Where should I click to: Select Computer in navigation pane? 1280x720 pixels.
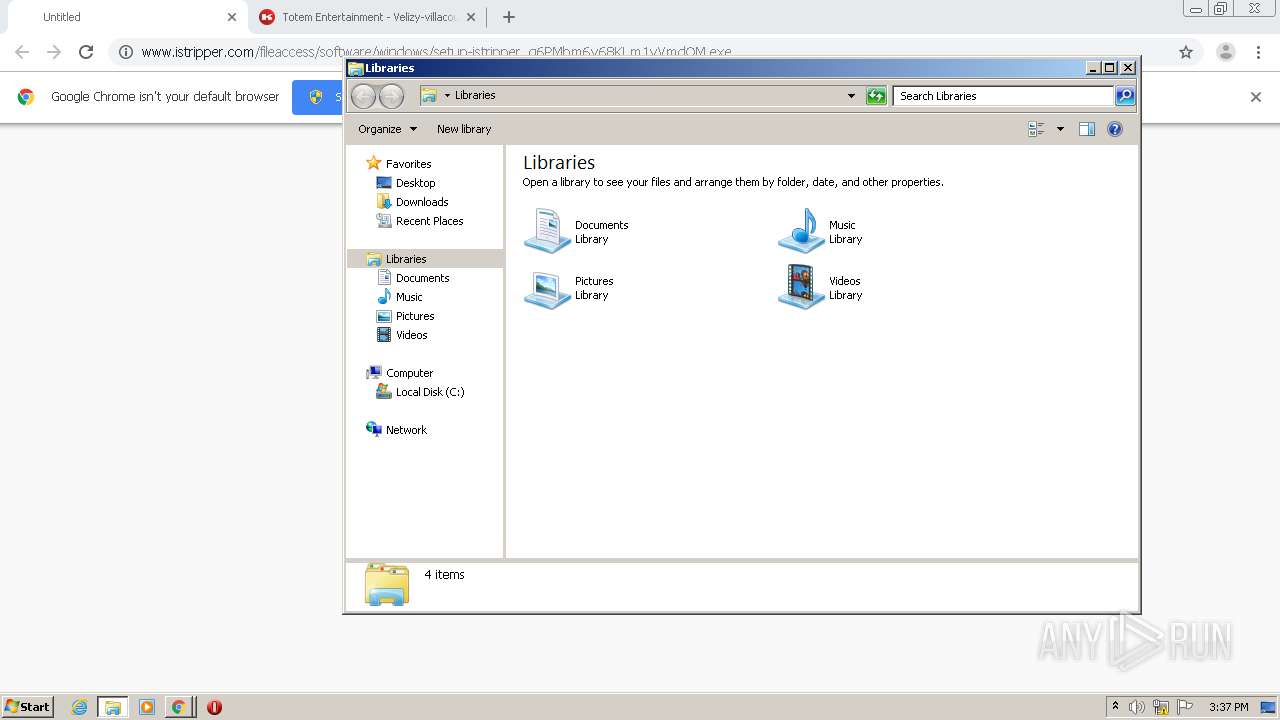click(x=409, y=373)
